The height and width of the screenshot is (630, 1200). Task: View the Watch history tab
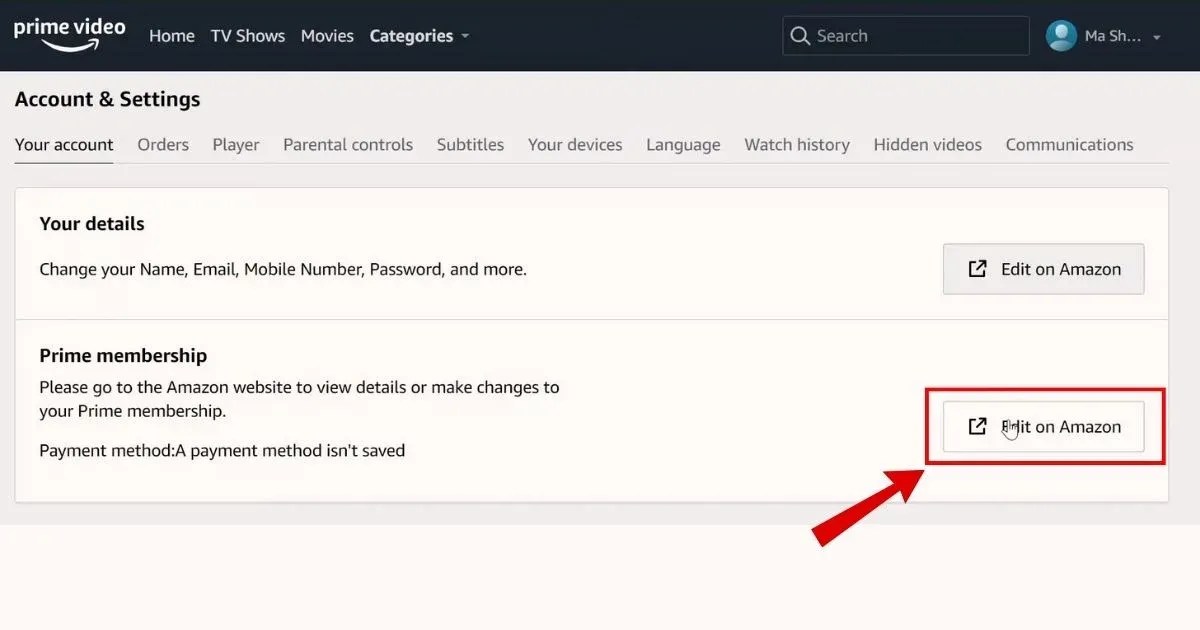[797, 144]
